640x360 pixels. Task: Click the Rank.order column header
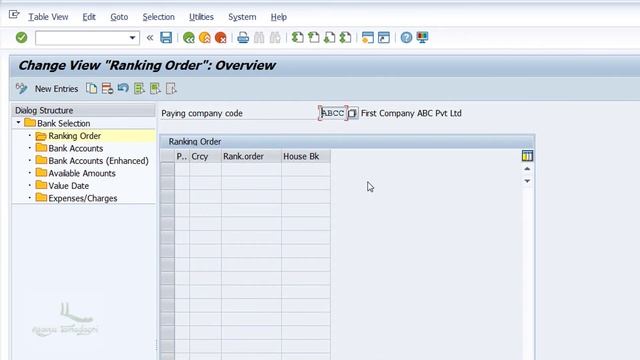click(251, 156)
